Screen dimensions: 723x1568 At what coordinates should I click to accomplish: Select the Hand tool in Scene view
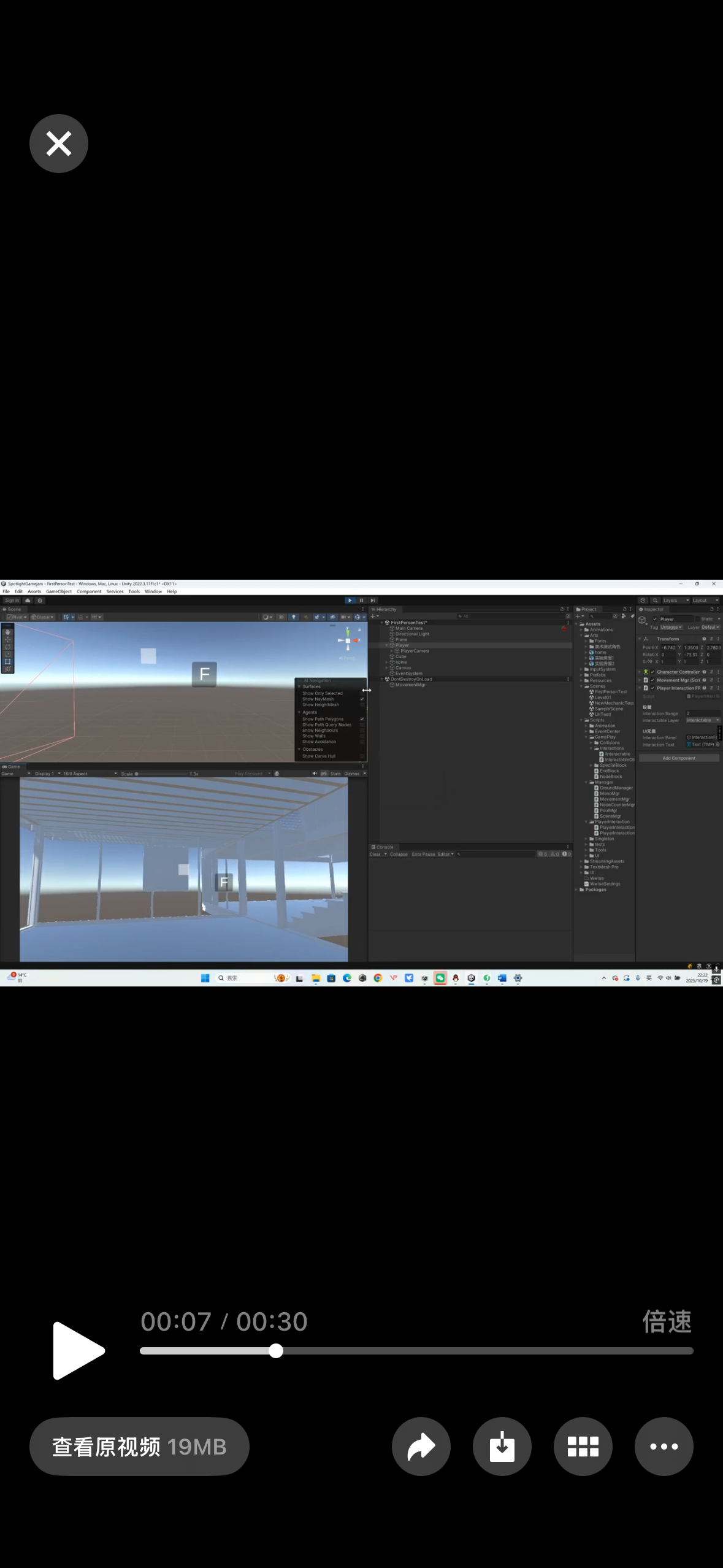[x=7, y=632]
